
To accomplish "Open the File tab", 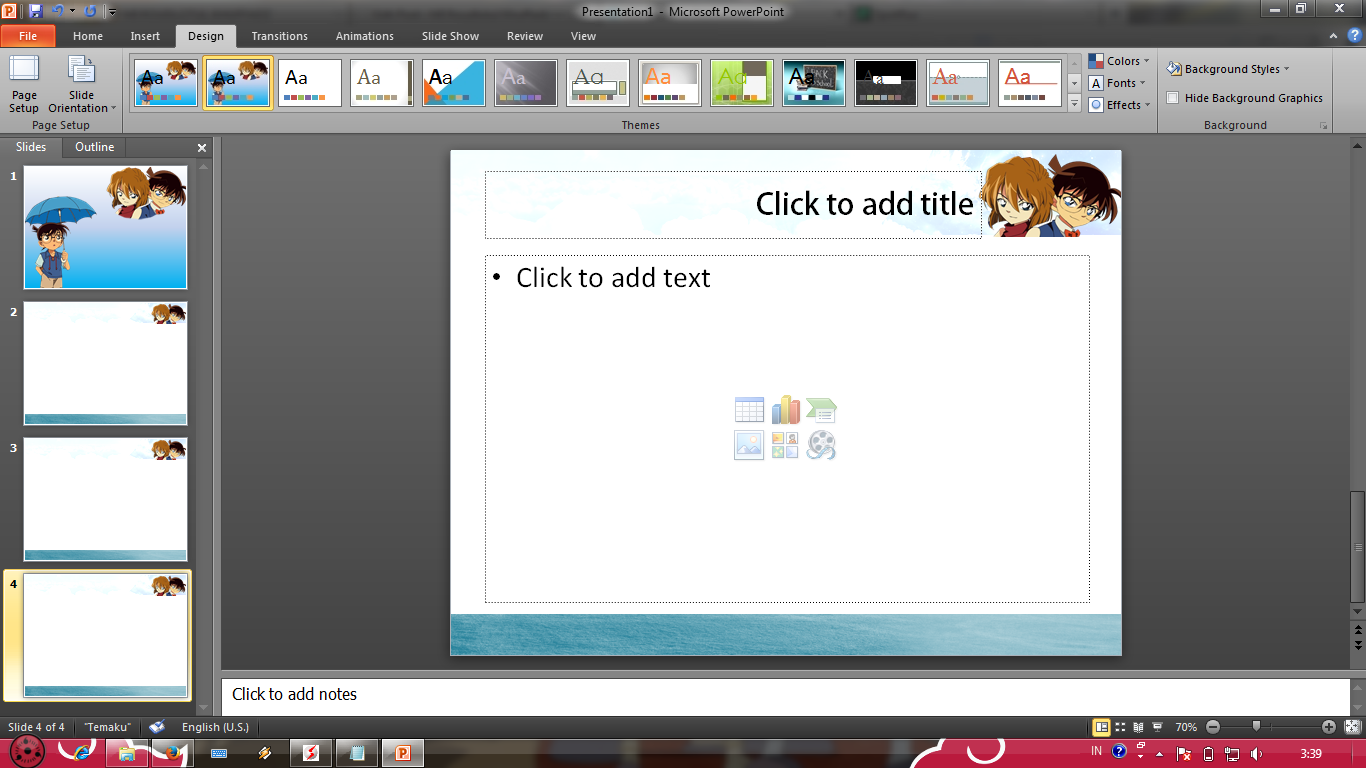I will (28, 36).
